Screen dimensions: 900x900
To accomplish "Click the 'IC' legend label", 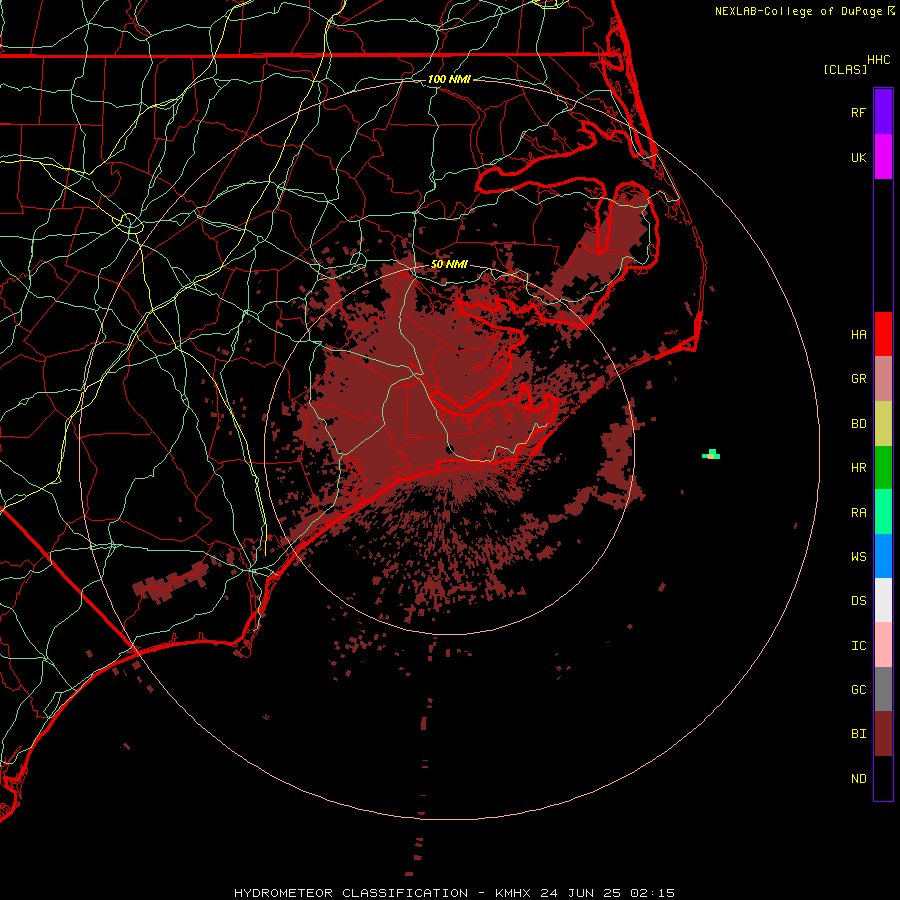I will 858,646.
